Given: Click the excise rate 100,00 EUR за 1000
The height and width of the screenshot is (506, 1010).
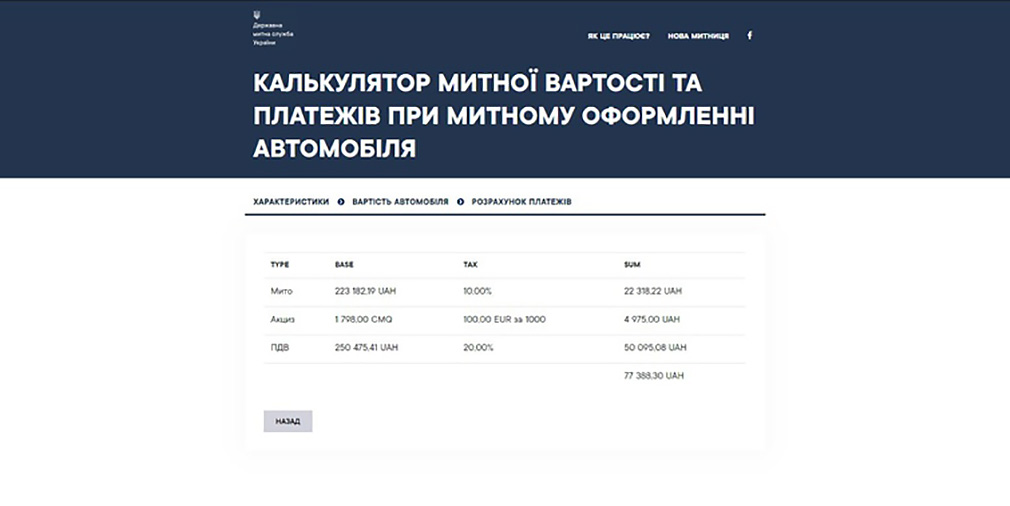Looking at the screenshot, I should (504, 319).
